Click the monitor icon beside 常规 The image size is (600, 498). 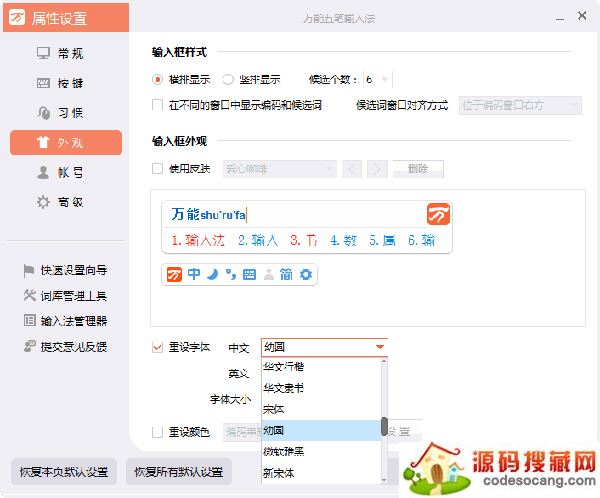point(43,53)
